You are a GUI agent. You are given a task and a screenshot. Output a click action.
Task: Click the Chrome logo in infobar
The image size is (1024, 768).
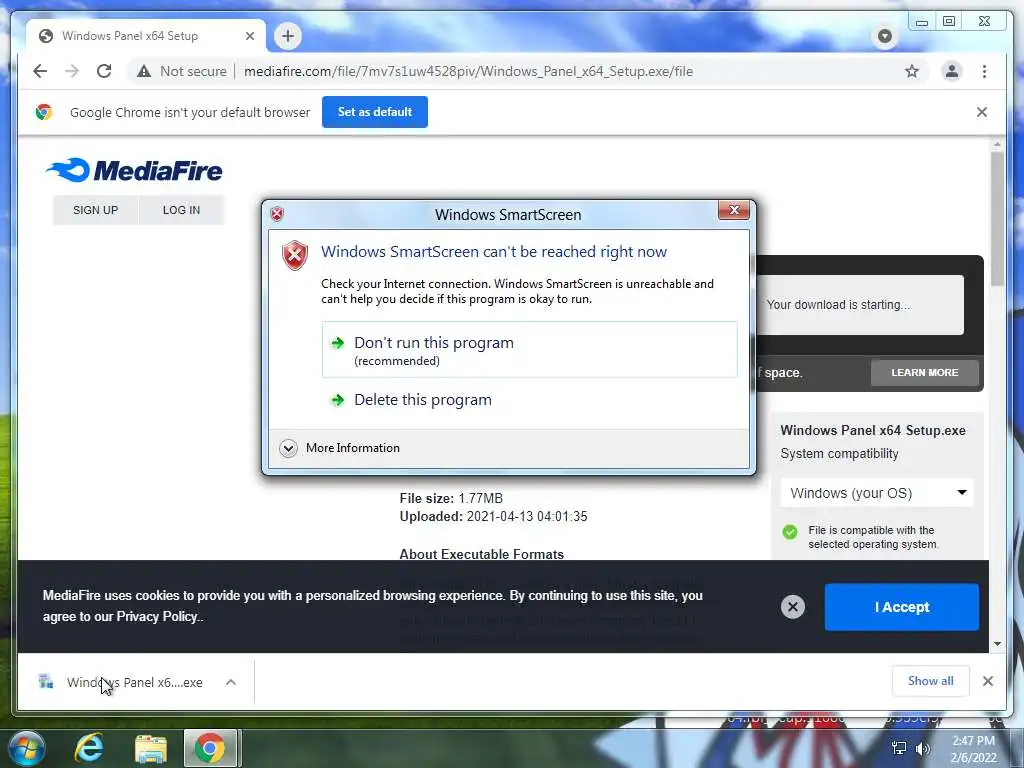pyautogui.click(x=44, y=112)
